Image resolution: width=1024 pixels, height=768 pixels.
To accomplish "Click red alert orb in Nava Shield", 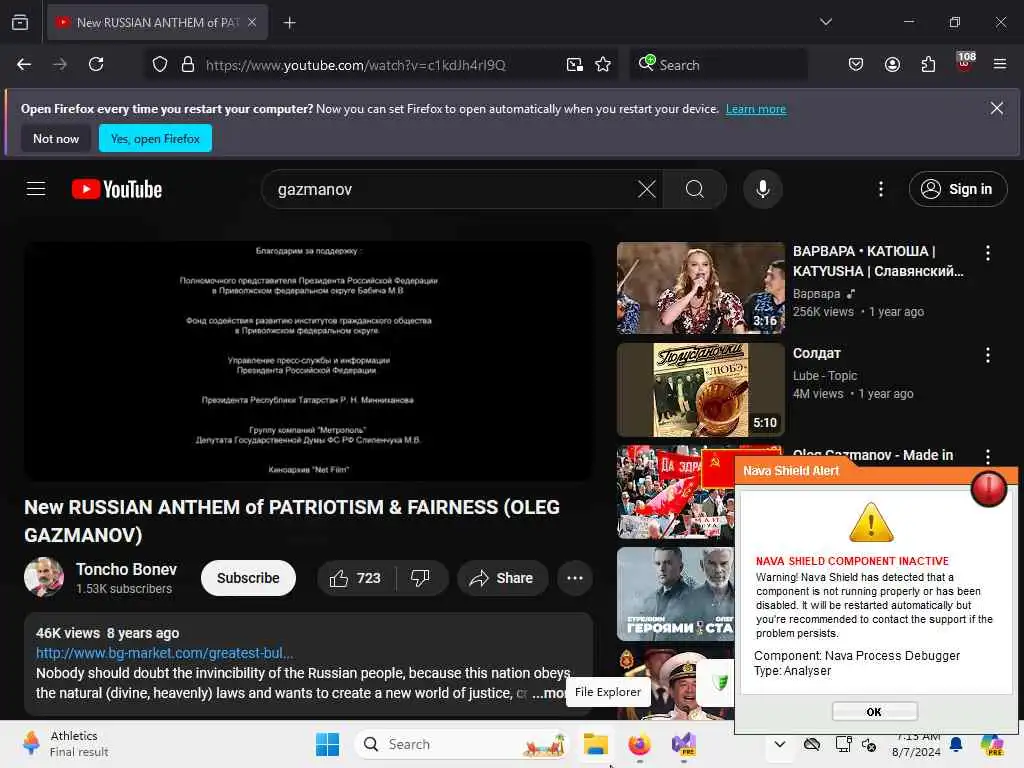I will [989, 487].
